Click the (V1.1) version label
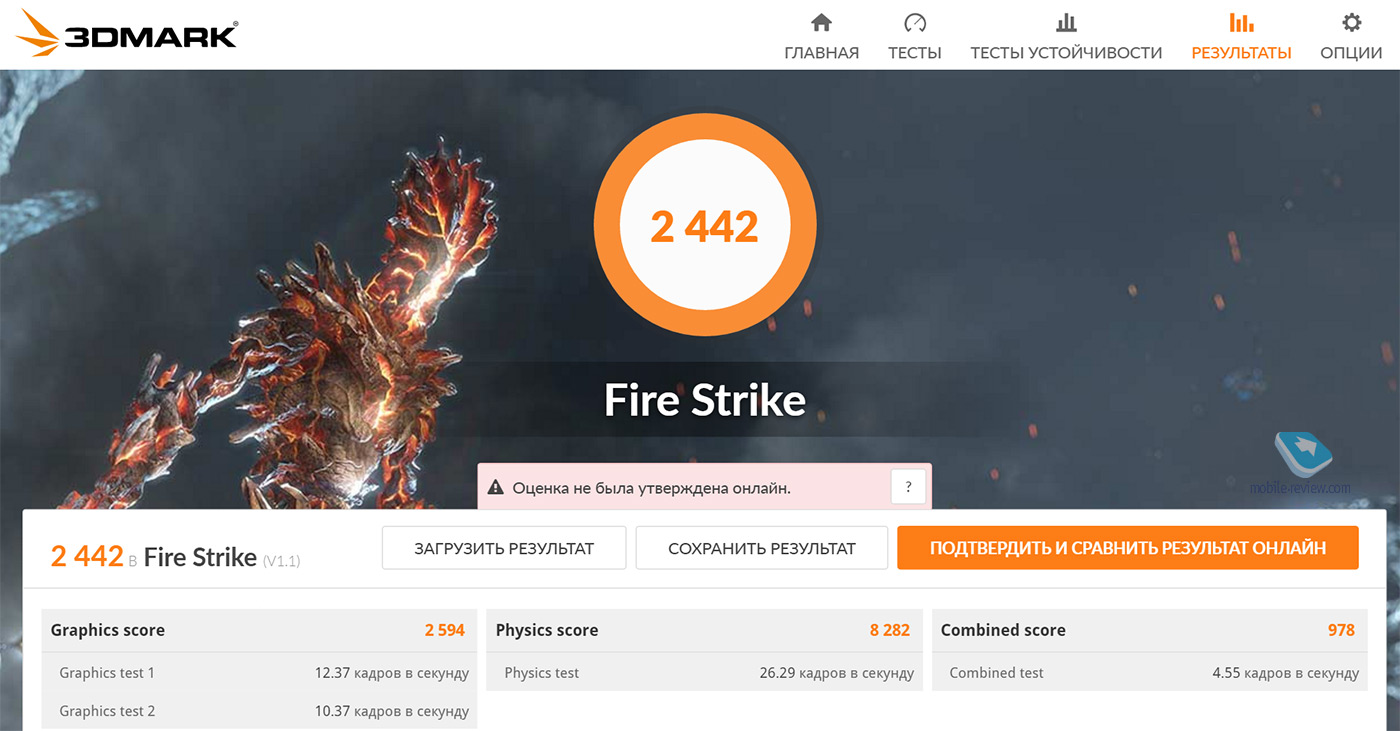The height and width of the screenshot is (731, 1400). pos(281,562)
